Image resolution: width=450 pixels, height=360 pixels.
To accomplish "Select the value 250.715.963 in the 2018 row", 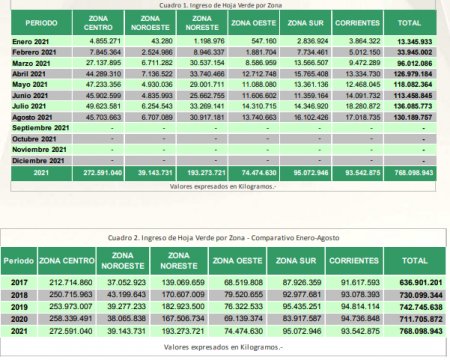I will 71,294.
